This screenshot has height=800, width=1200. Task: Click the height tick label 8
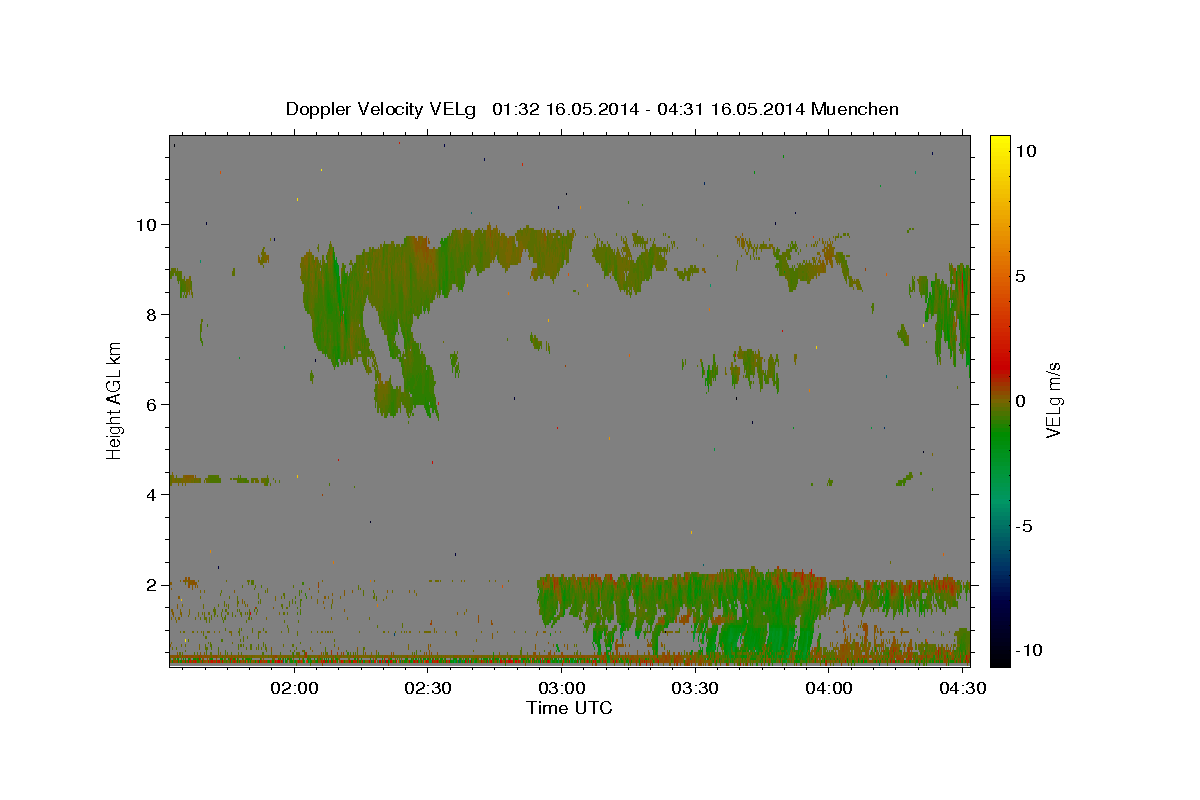pyautogui.click(x=152, y=314)
